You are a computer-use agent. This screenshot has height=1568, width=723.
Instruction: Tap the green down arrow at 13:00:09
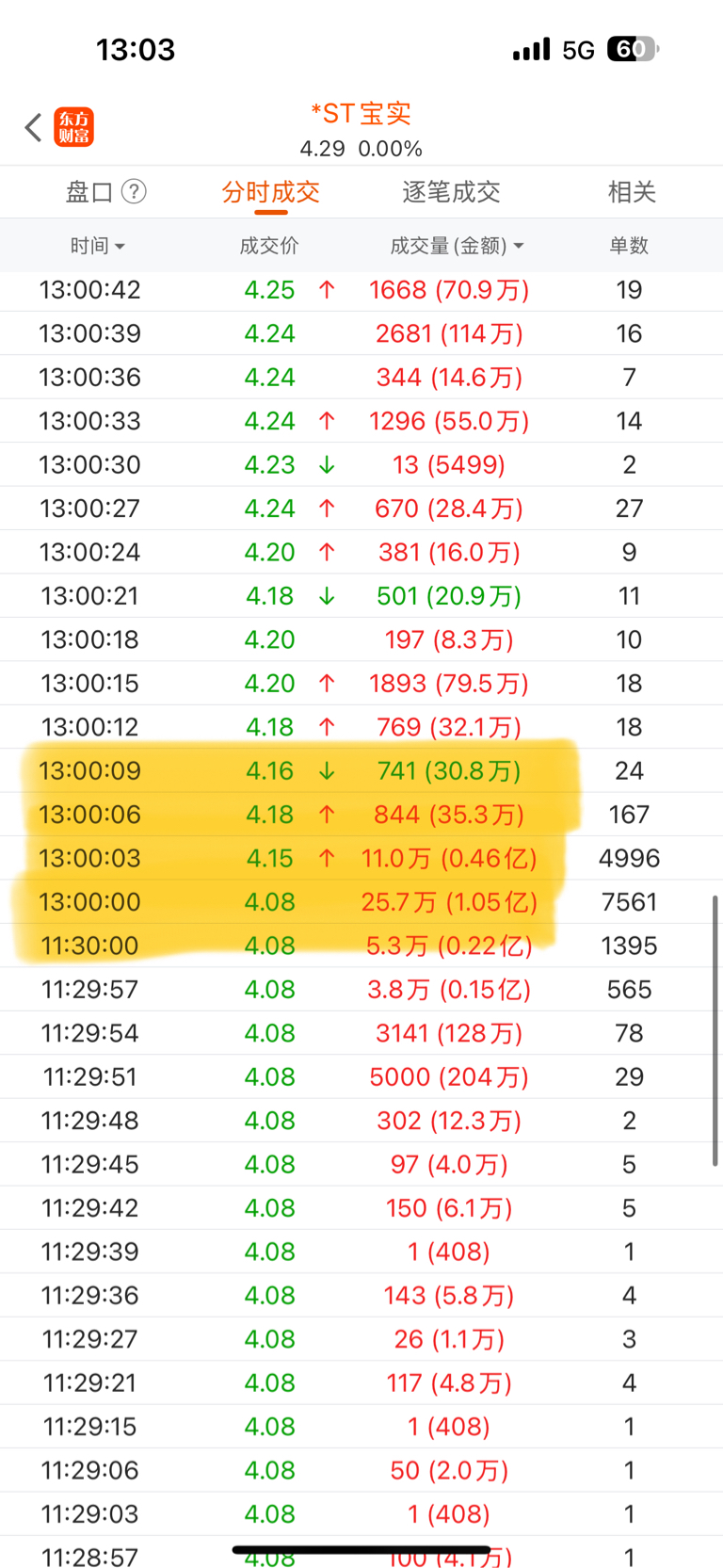327,771
